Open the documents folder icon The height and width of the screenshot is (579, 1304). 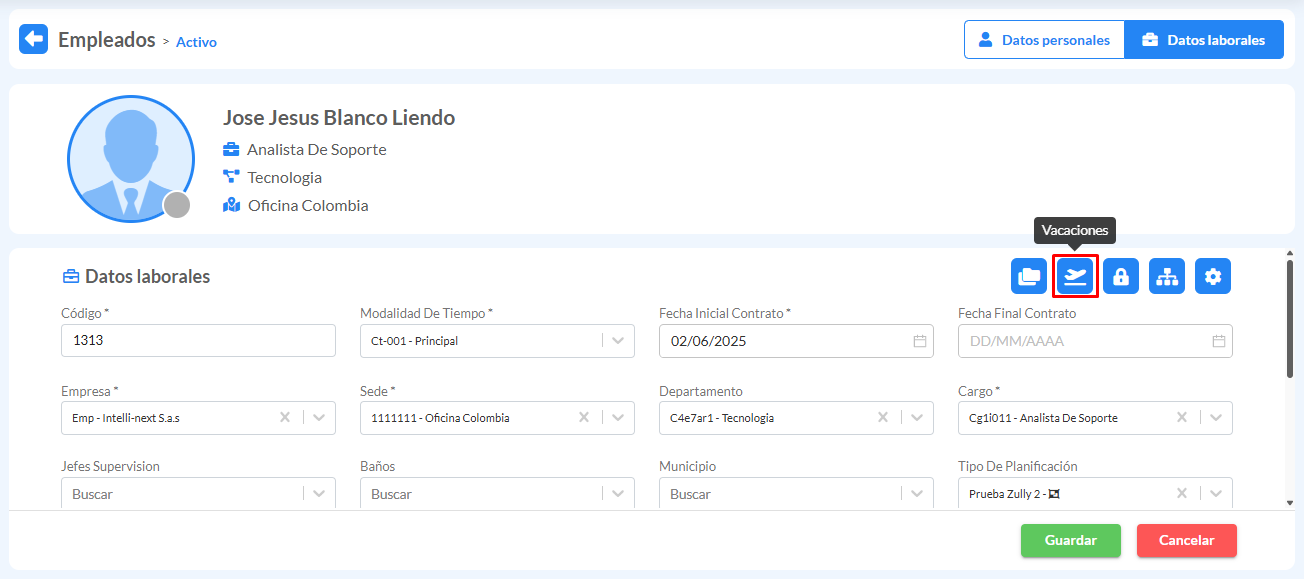pos(1028,277)
